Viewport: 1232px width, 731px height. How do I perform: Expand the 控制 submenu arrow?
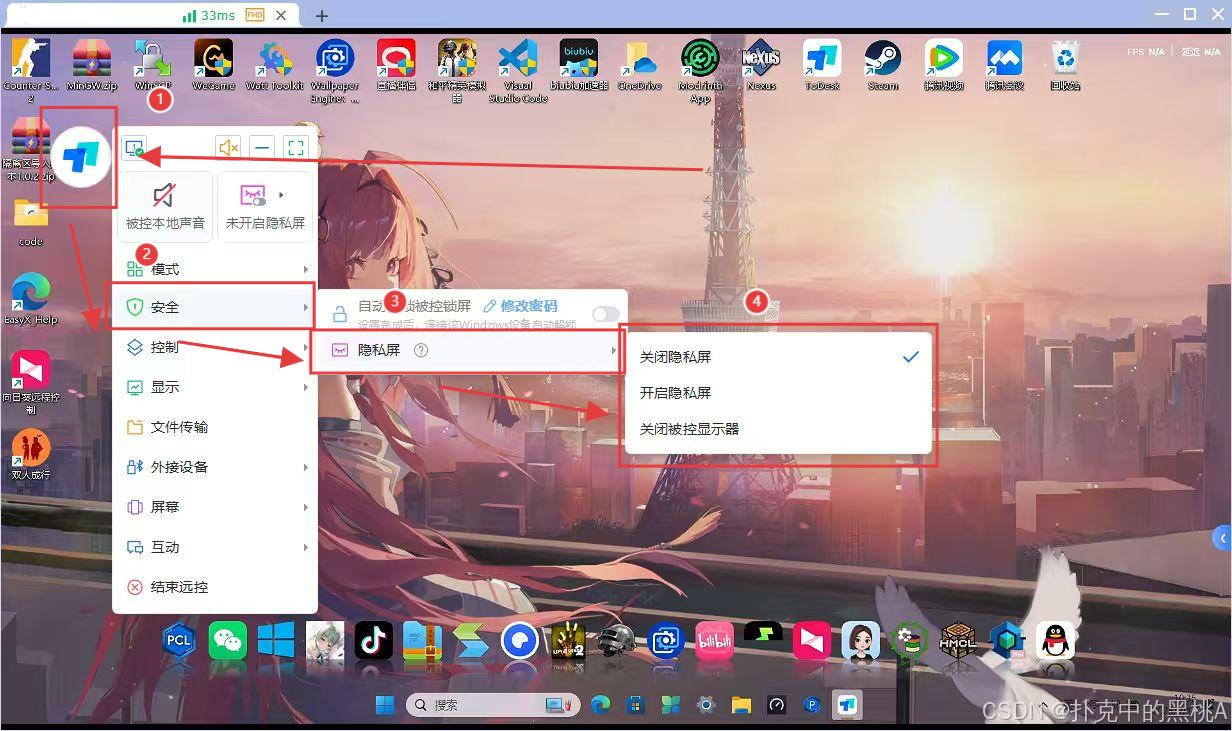[x=306, y=347]
